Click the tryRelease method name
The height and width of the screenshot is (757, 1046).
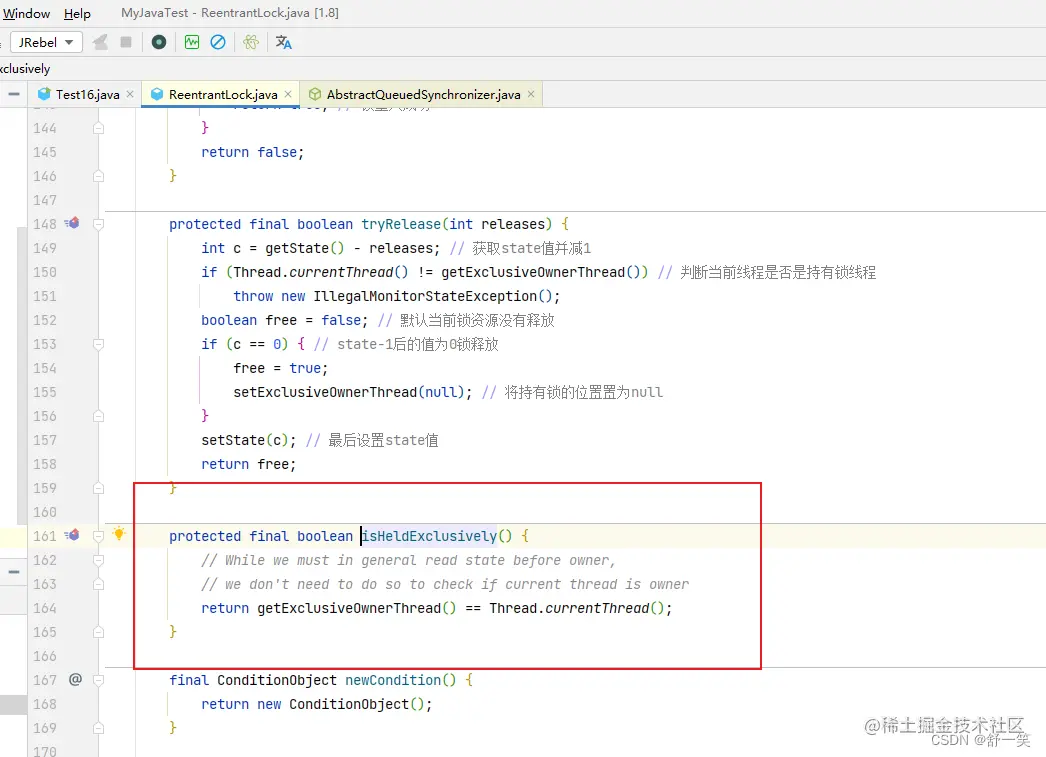pos(401,224)
